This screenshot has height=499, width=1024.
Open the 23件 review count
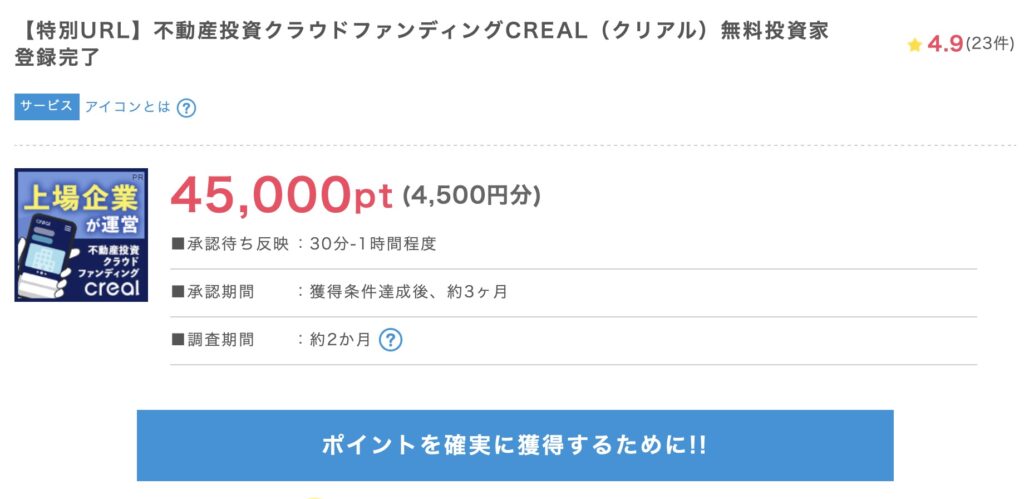tap(990, 45)
